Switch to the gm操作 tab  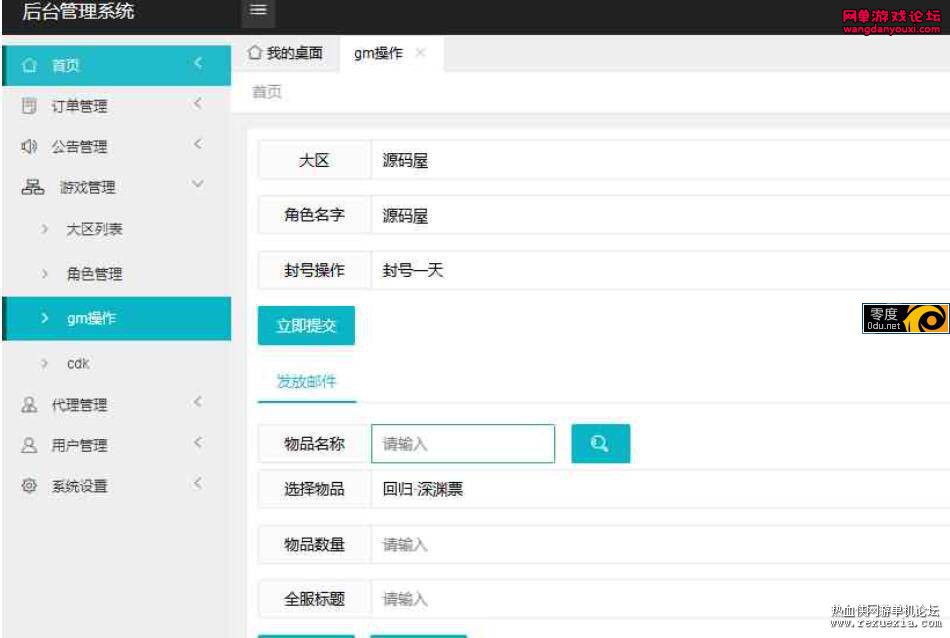(x=391, y=53)
